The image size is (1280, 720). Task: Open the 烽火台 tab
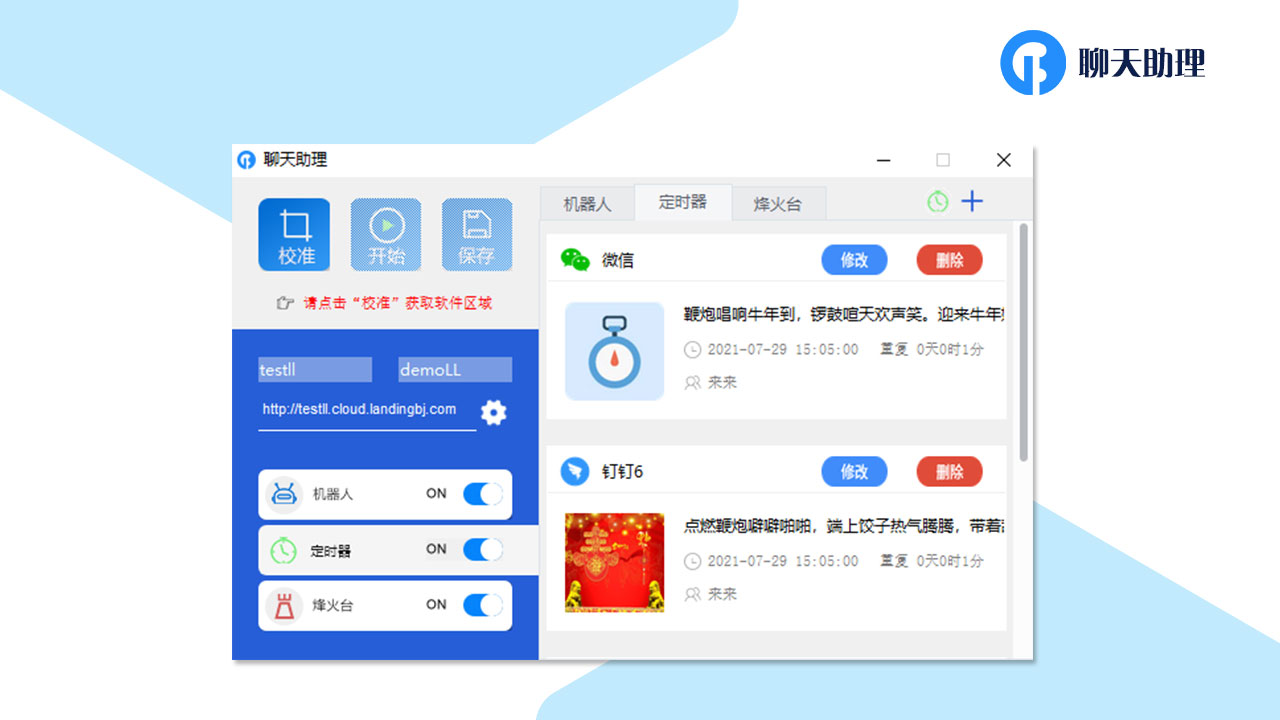[x=778, y=203]
